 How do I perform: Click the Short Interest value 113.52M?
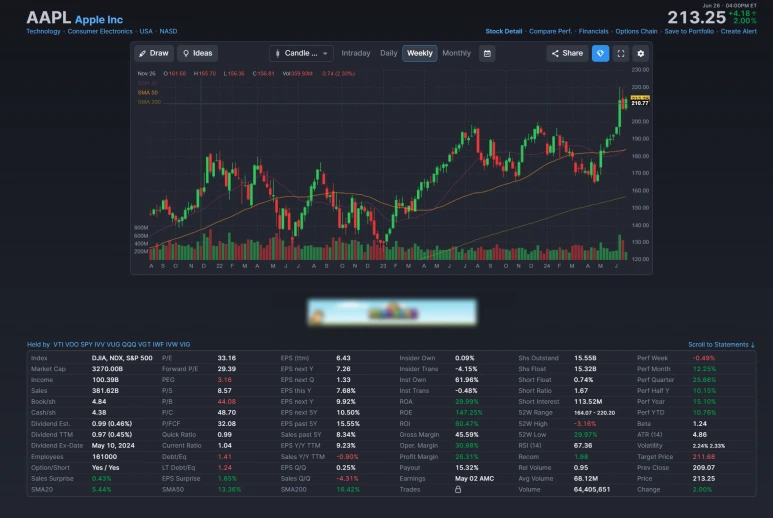588,402
